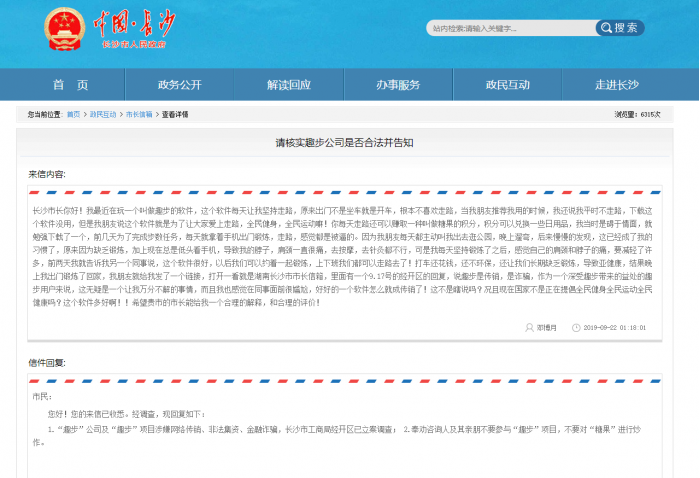
Task: Open the 市长信箱 breadcrumb link
Action: pyautogui.click(x=139, y=115)
